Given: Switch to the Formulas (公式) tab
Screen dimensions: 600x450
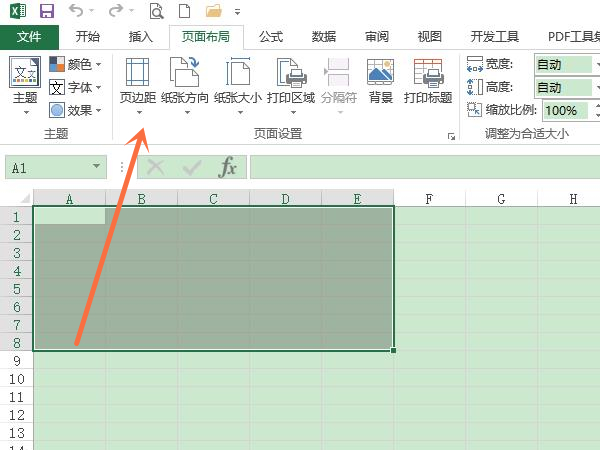Looking at the screenshot, I should coord(271,37).
